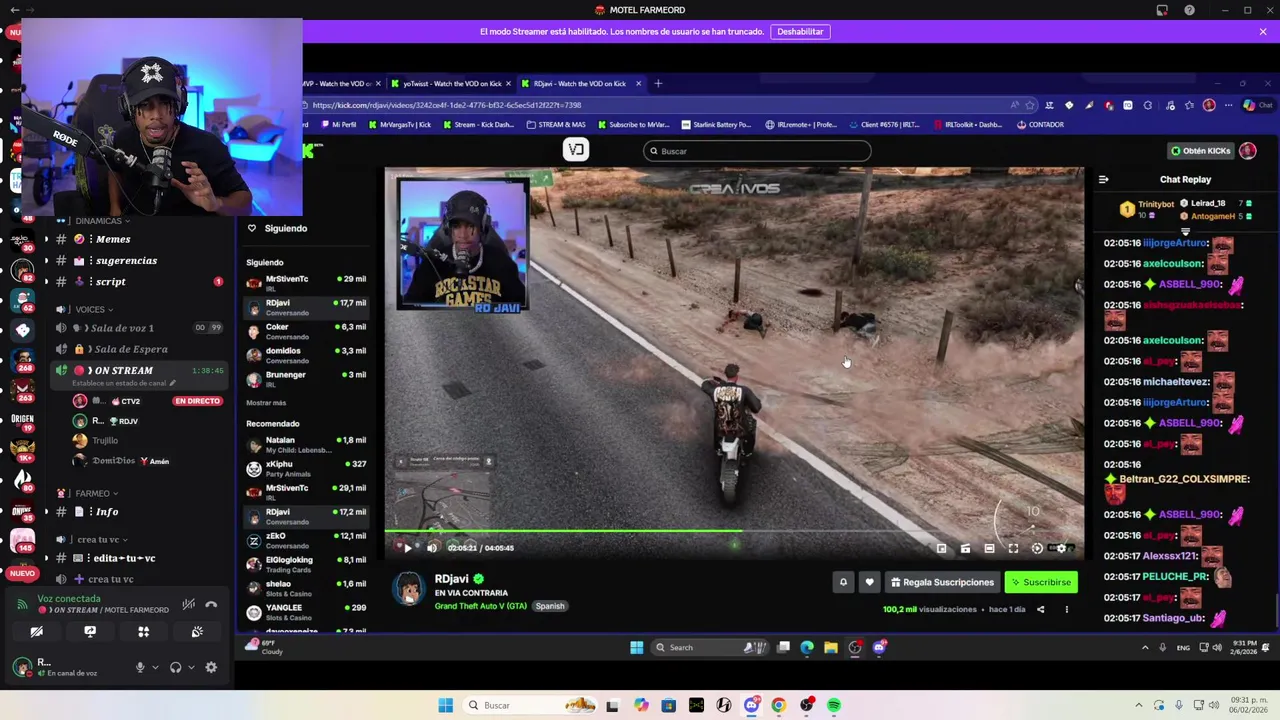
Task: Switch to the yoTwisst VOD browser tab
Action: point(452,84)
